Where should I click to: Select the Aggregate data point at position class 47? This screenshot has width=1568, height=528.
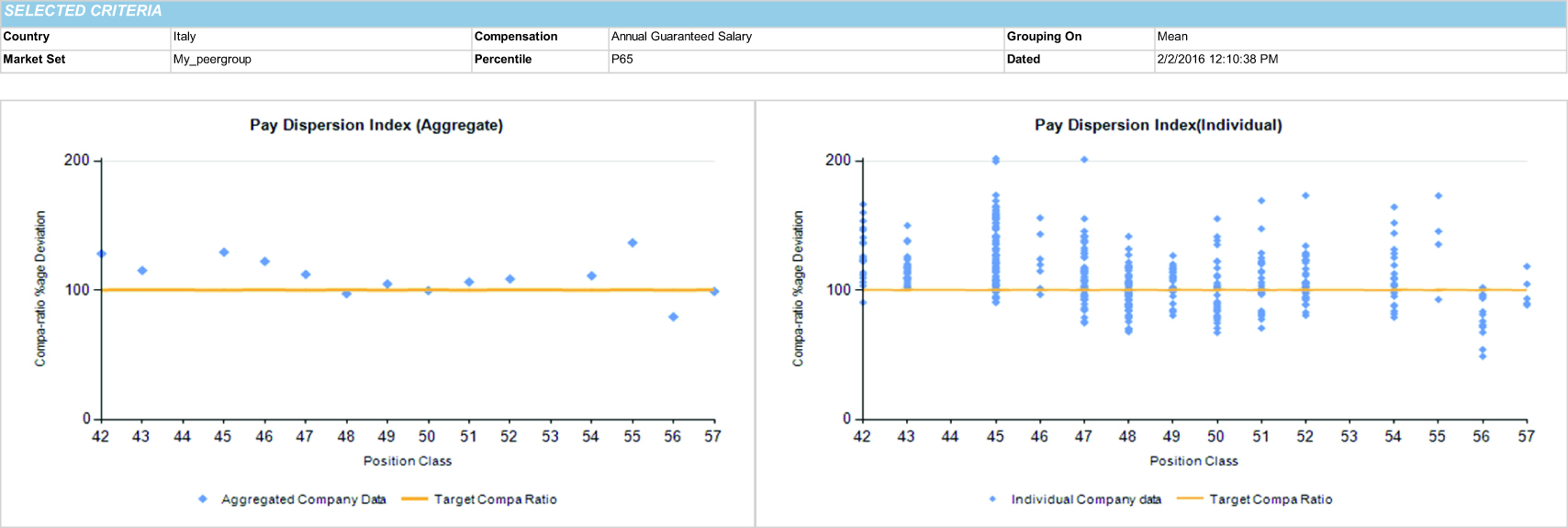[x=306, y=275]
